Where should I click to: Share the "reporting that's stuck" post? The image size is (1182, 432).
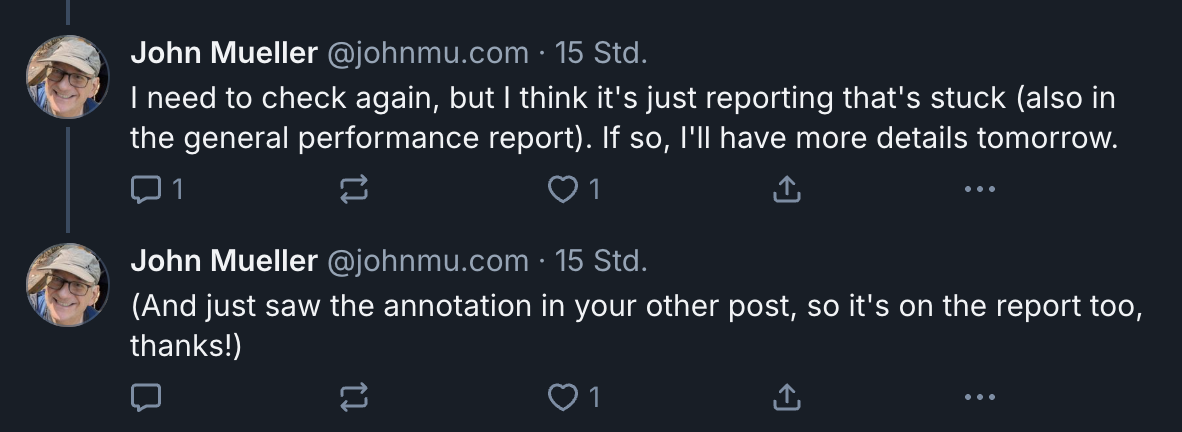click(x=787, y=189)
